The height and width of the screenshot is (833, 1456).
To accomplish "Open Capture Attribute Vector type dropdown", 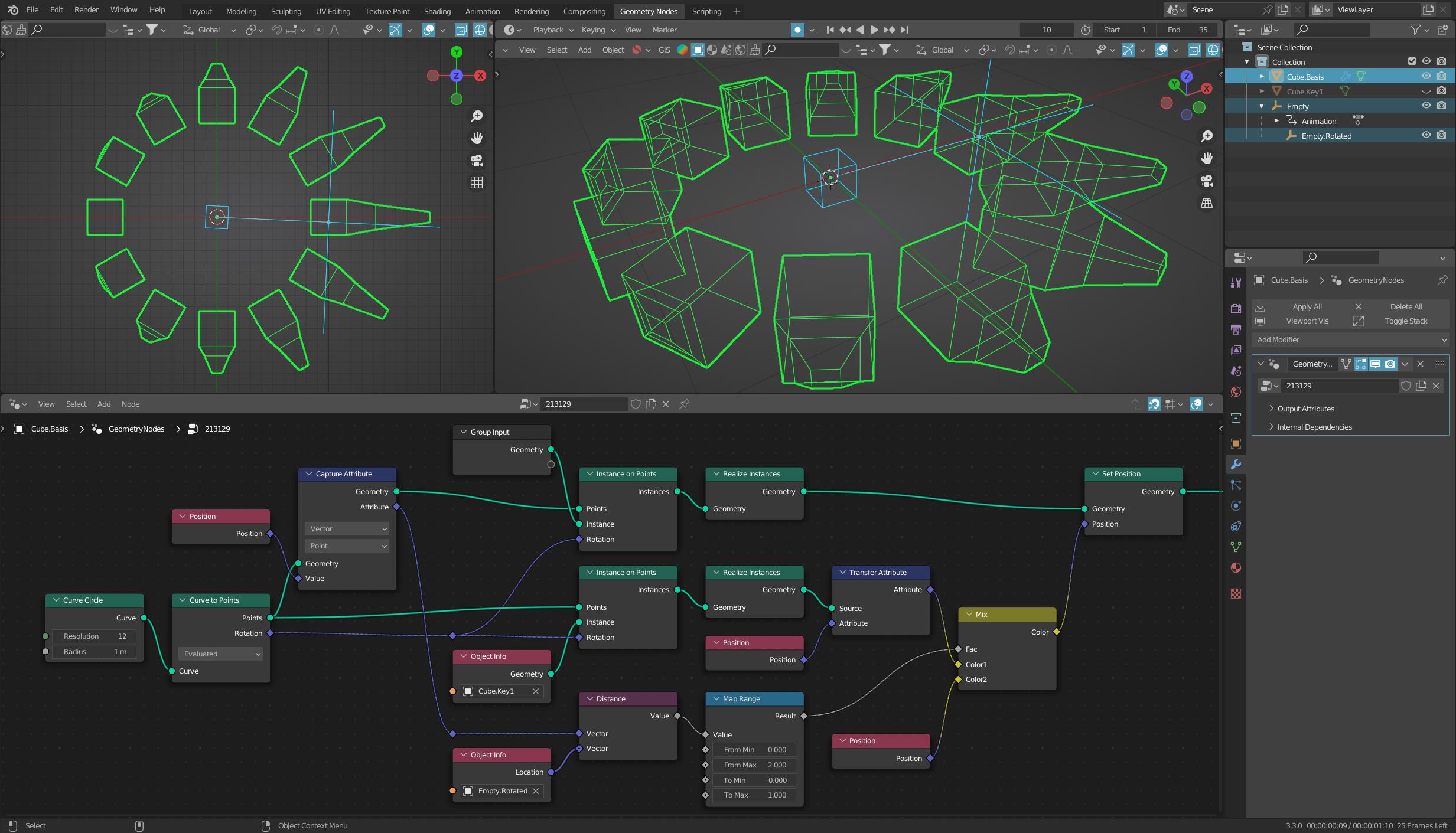I will pyautogui.click(x=347, y=528).
